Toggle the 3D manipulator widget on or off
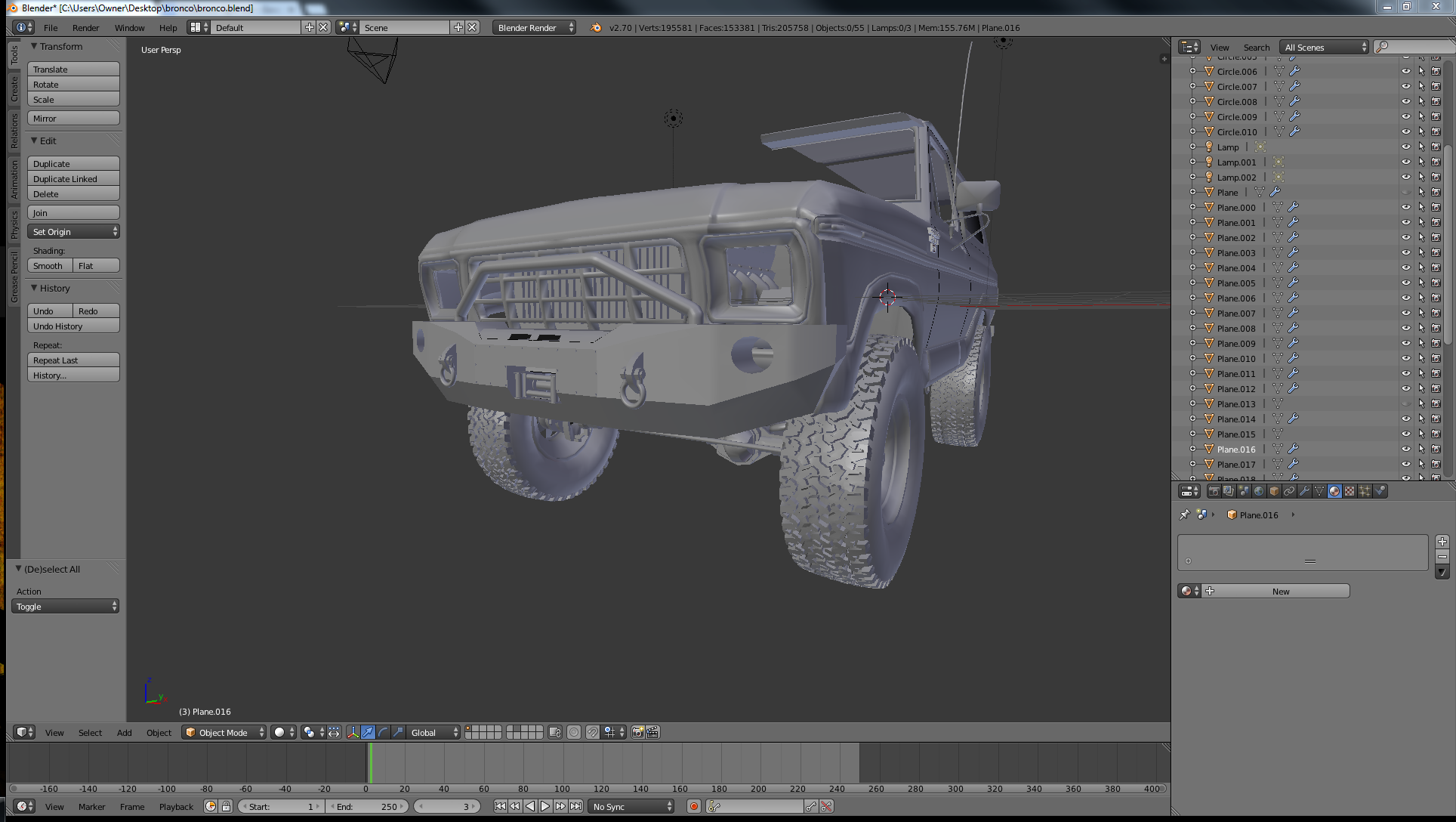Screen dimensions: 1456x822 pos(353,732)
